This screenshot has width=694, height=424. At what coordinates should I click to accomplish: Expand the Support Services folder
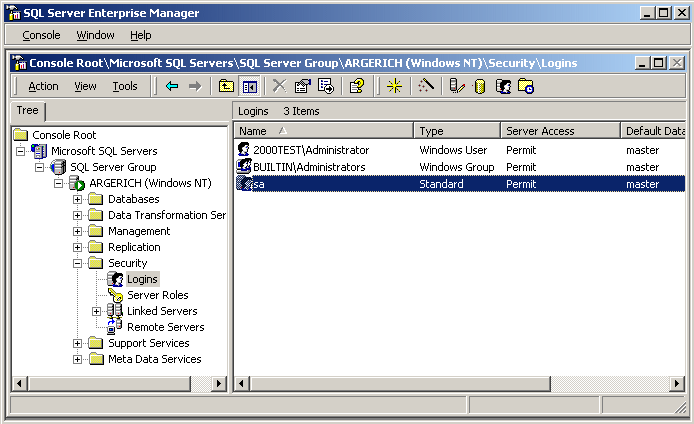tap(77, 343)
